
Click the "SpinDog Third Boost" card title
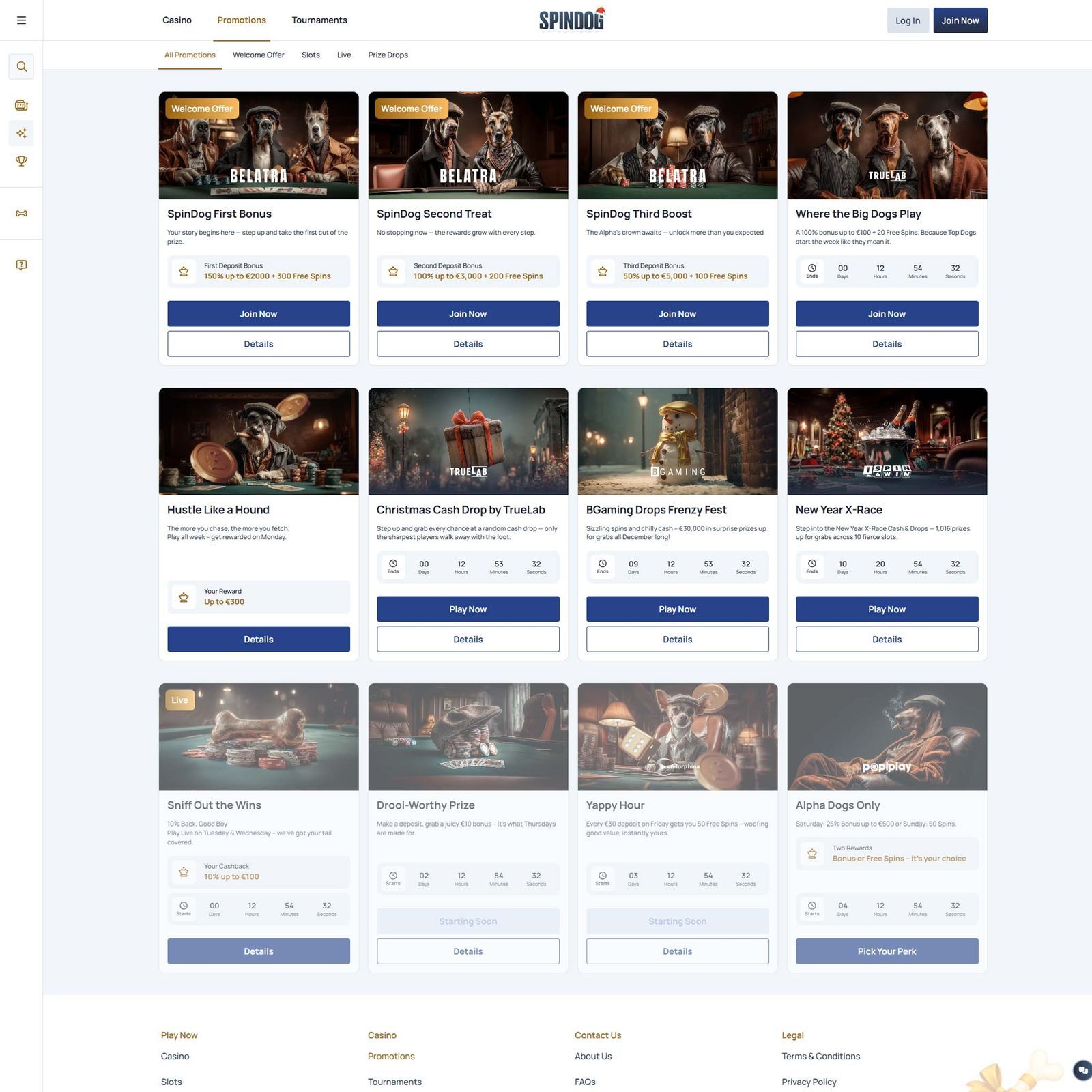639,214
